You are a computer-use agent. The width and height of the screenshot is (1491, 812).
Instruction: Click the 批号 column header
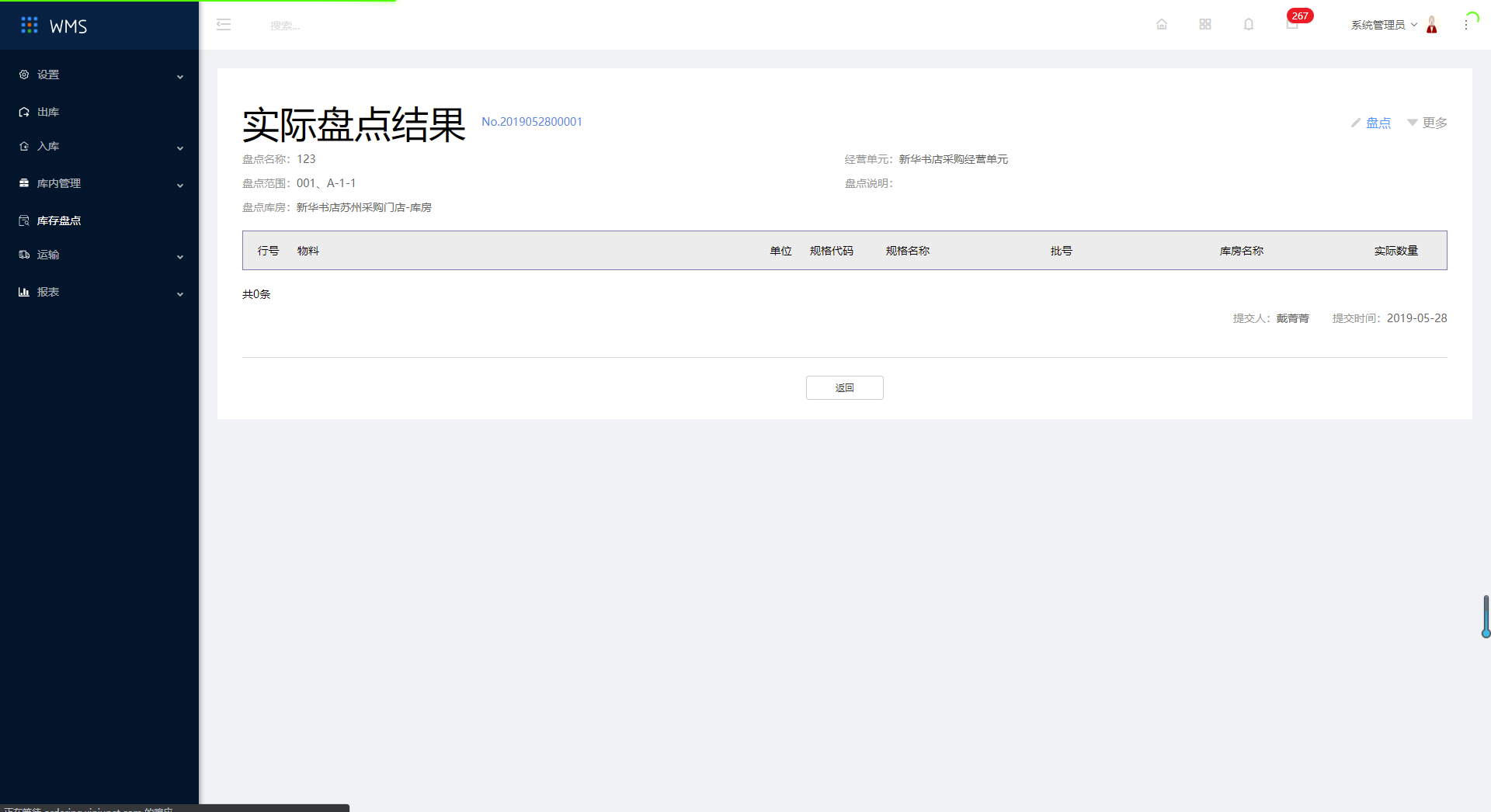pos(1061,251)
